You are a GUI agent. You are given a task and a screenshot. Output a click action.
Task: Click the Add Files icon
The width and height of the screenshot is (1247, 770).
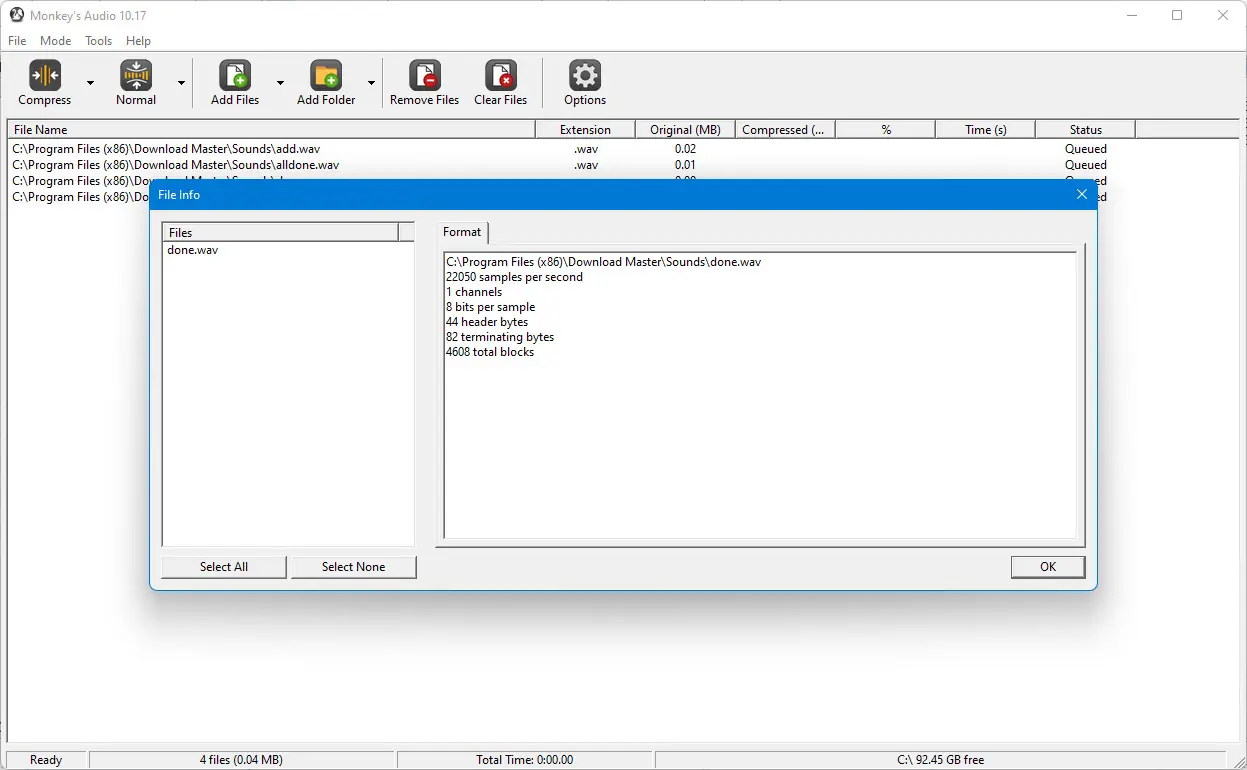tap(235, 76)
